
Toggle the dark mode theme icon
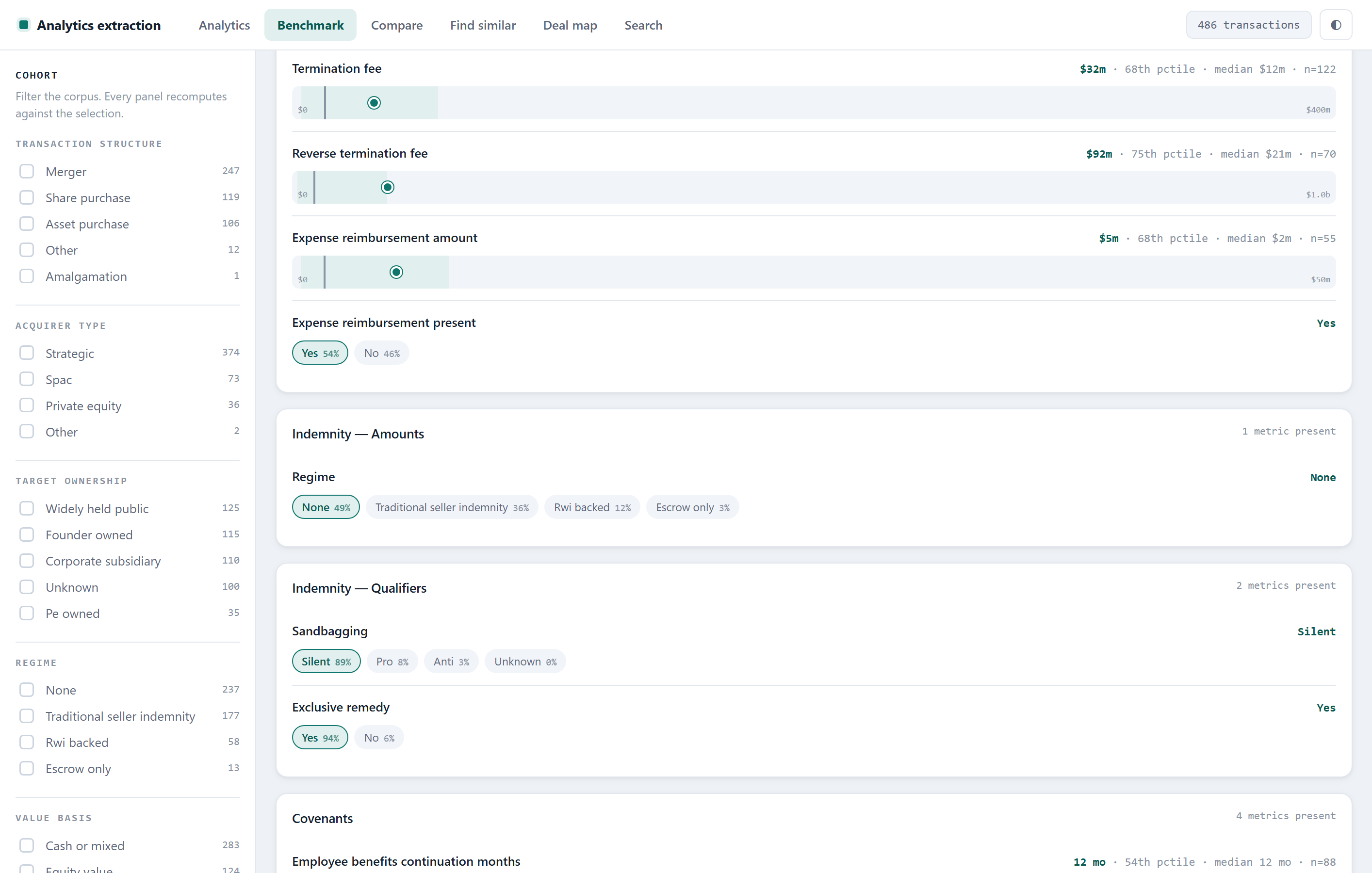pyautogui.click(x=1336, y=25)
